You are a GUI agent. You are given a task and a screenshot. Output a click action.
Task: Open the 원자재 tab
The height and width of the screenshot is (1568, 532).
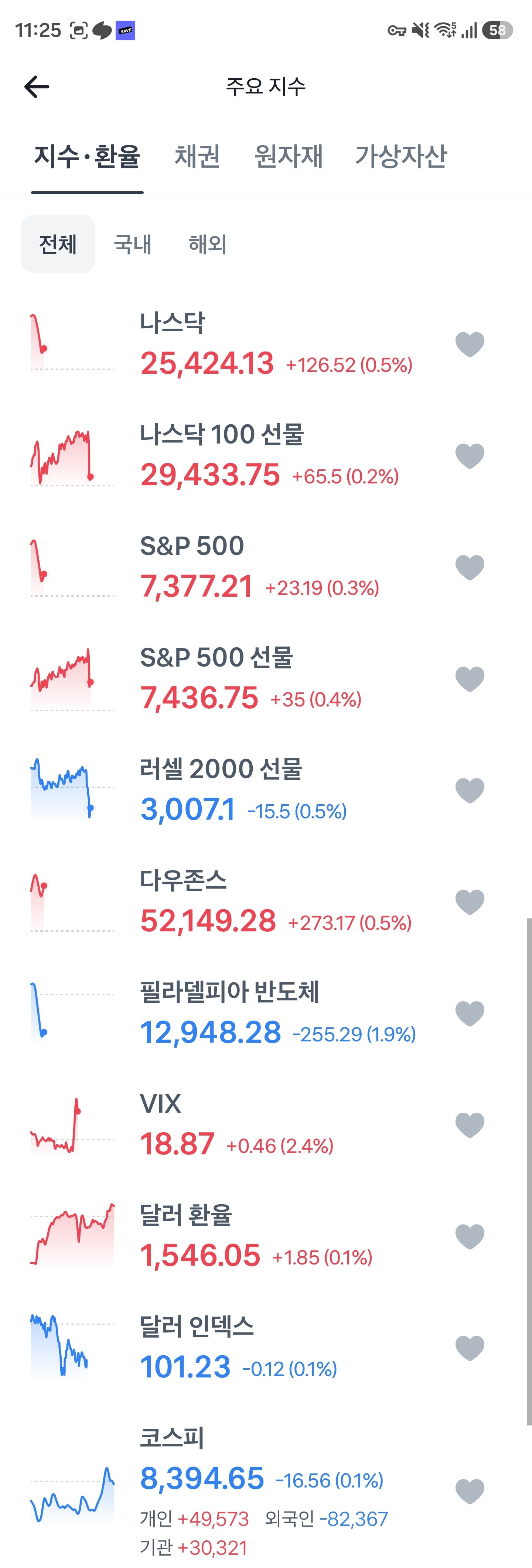pyautogui.click(x=288, y=156)
